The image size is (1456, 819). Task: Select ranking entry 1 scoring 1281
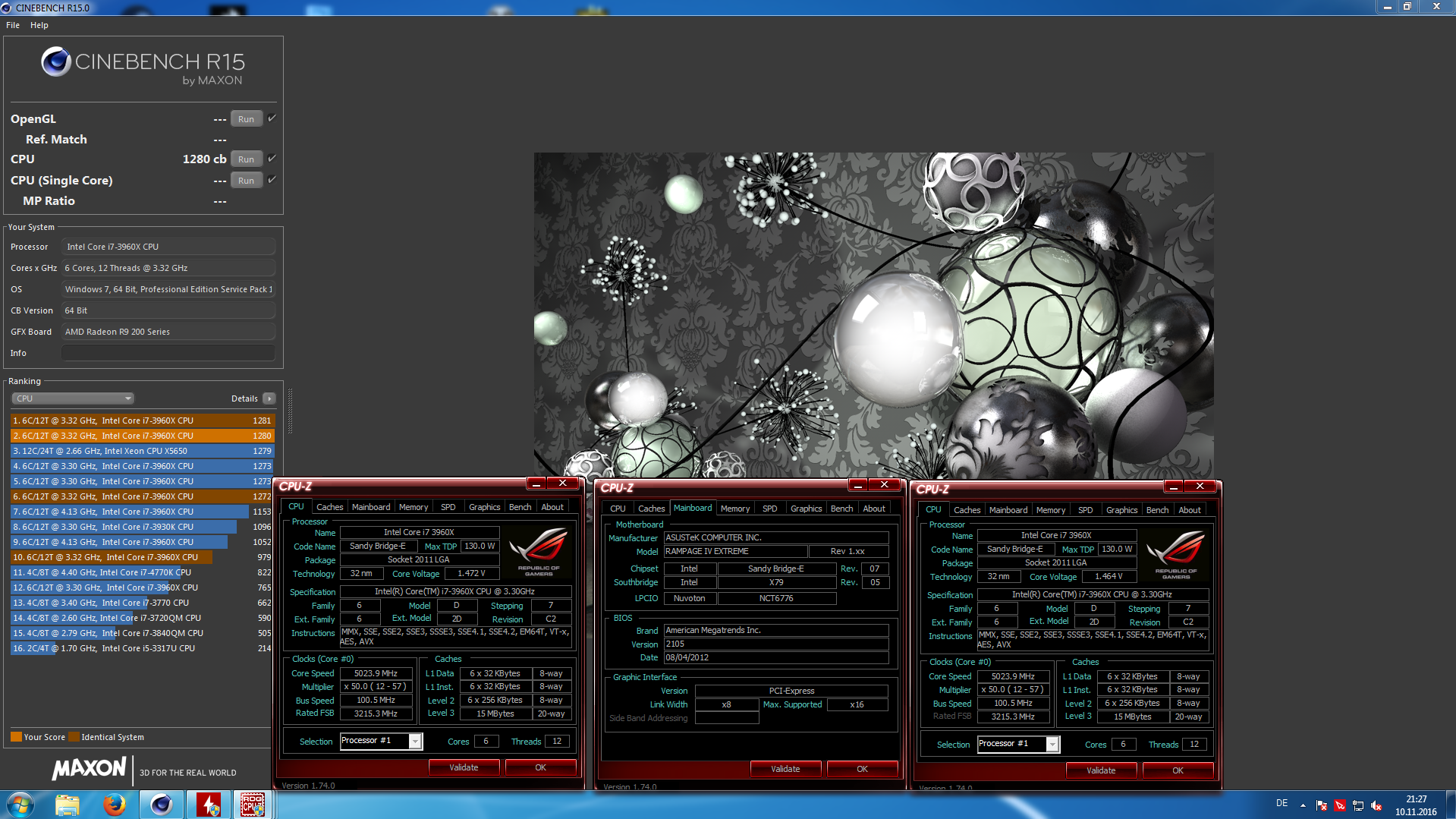click(142, 421)
